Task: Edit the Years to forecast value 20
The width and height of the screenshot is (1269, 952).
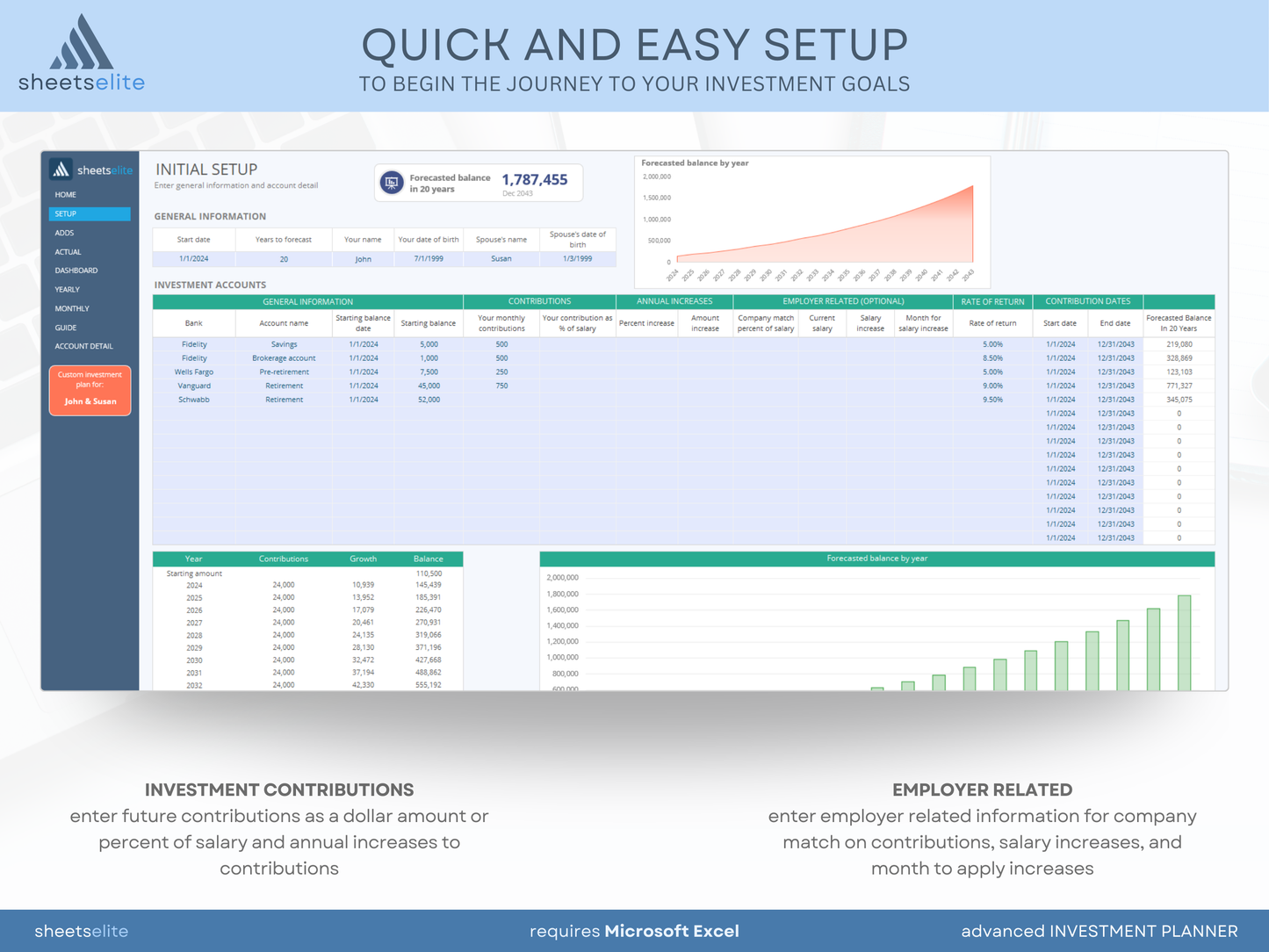Action: 284,259
